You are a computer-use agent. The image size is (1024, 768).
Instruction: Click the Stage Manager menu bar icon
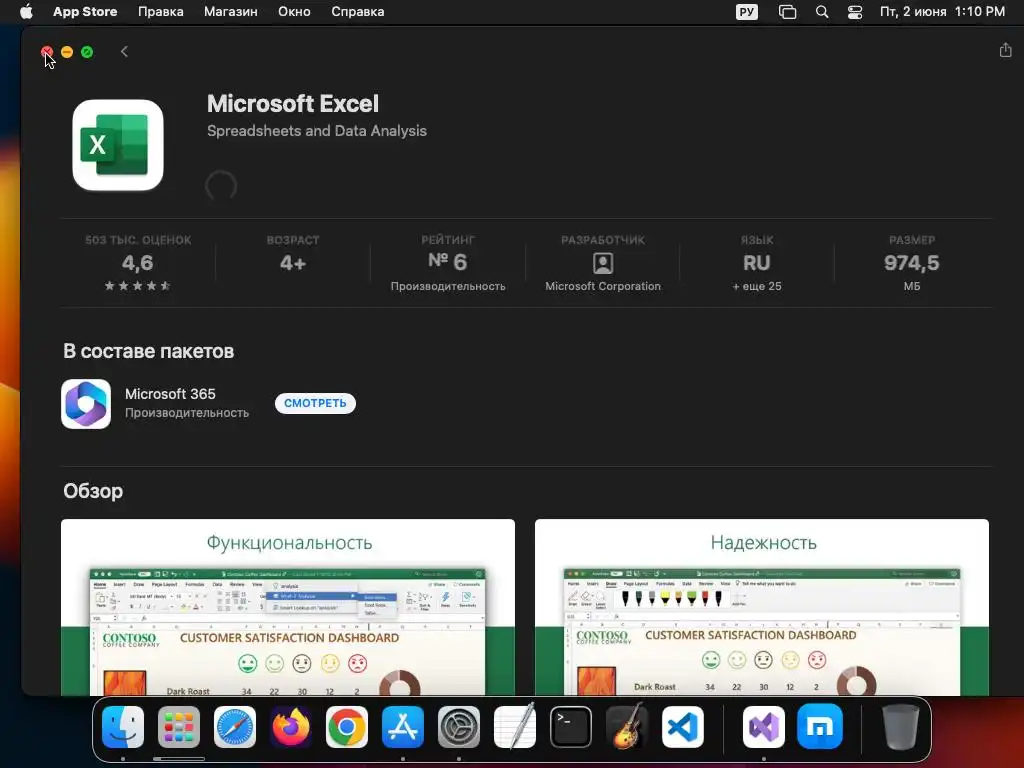[x=788, y=12]
